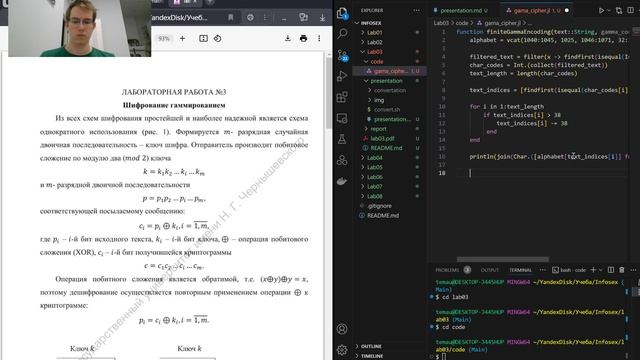Run the Julia file with play icon
The height and width of the screenshot is (360, 640).
pos(601,10)
